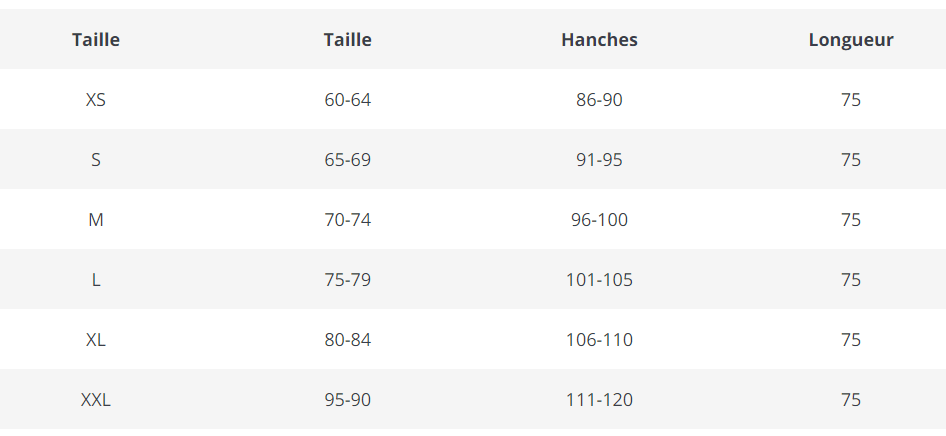Screen dimensions: 946x436
Task: Click the 80-84 waist cell
Action: click(347, 340)
